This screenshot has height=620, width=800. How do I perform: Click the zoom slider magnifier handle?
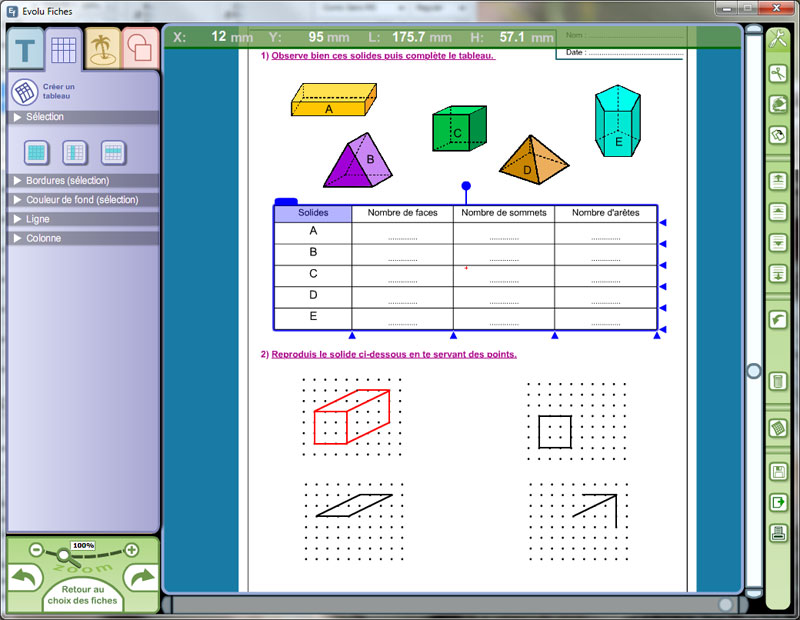[x=64, y=555]
